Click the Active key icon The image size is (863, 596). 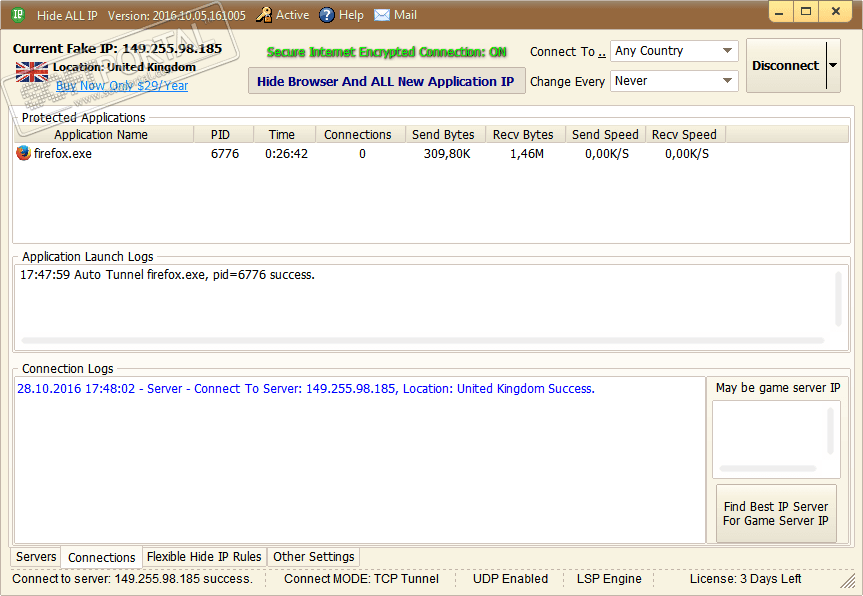point(264,15)
